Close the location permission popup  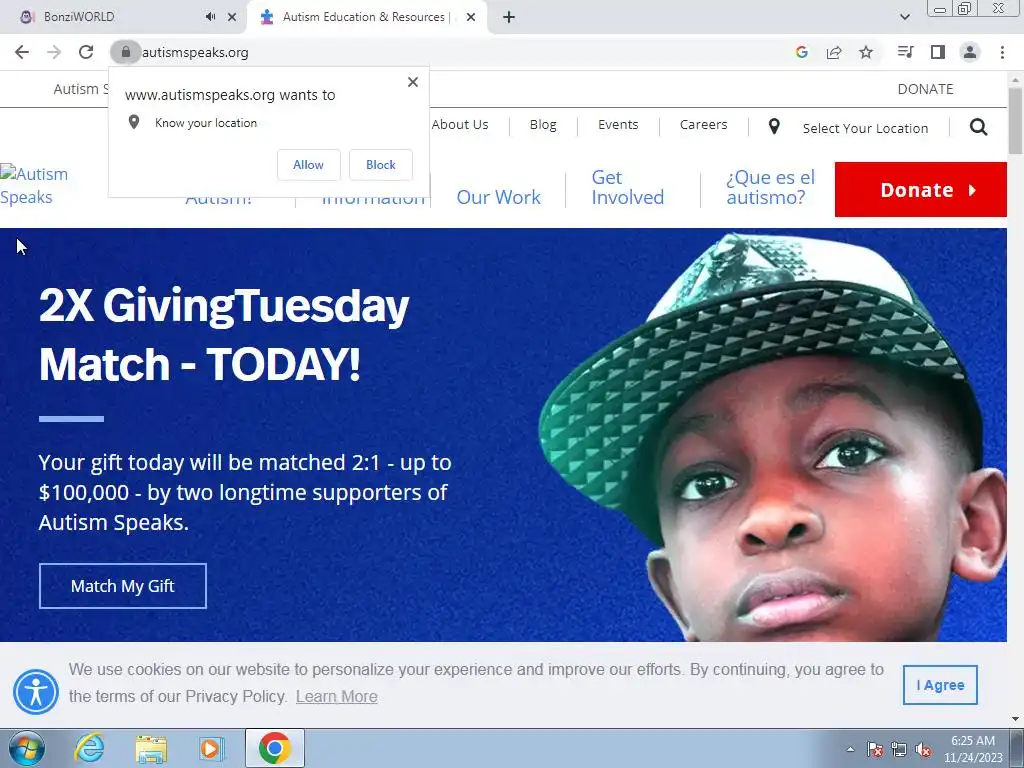pos(413,82)
